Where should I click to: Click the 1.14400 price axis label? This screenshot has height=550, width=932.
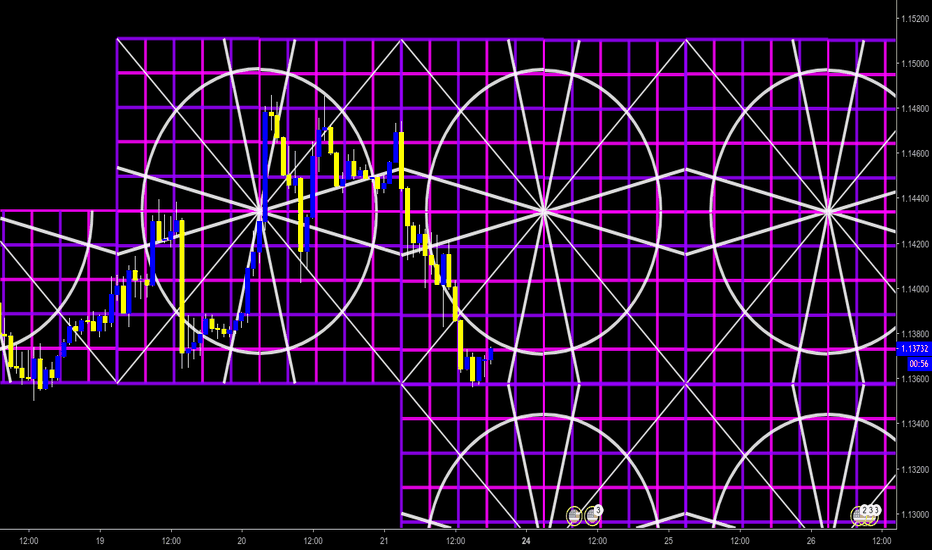(x=915, y=199)
